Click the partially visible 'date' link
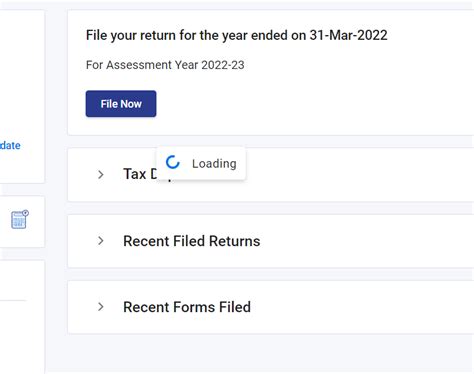Image resolution: width=474 pixels, height=374 pixels. [10, 145]
